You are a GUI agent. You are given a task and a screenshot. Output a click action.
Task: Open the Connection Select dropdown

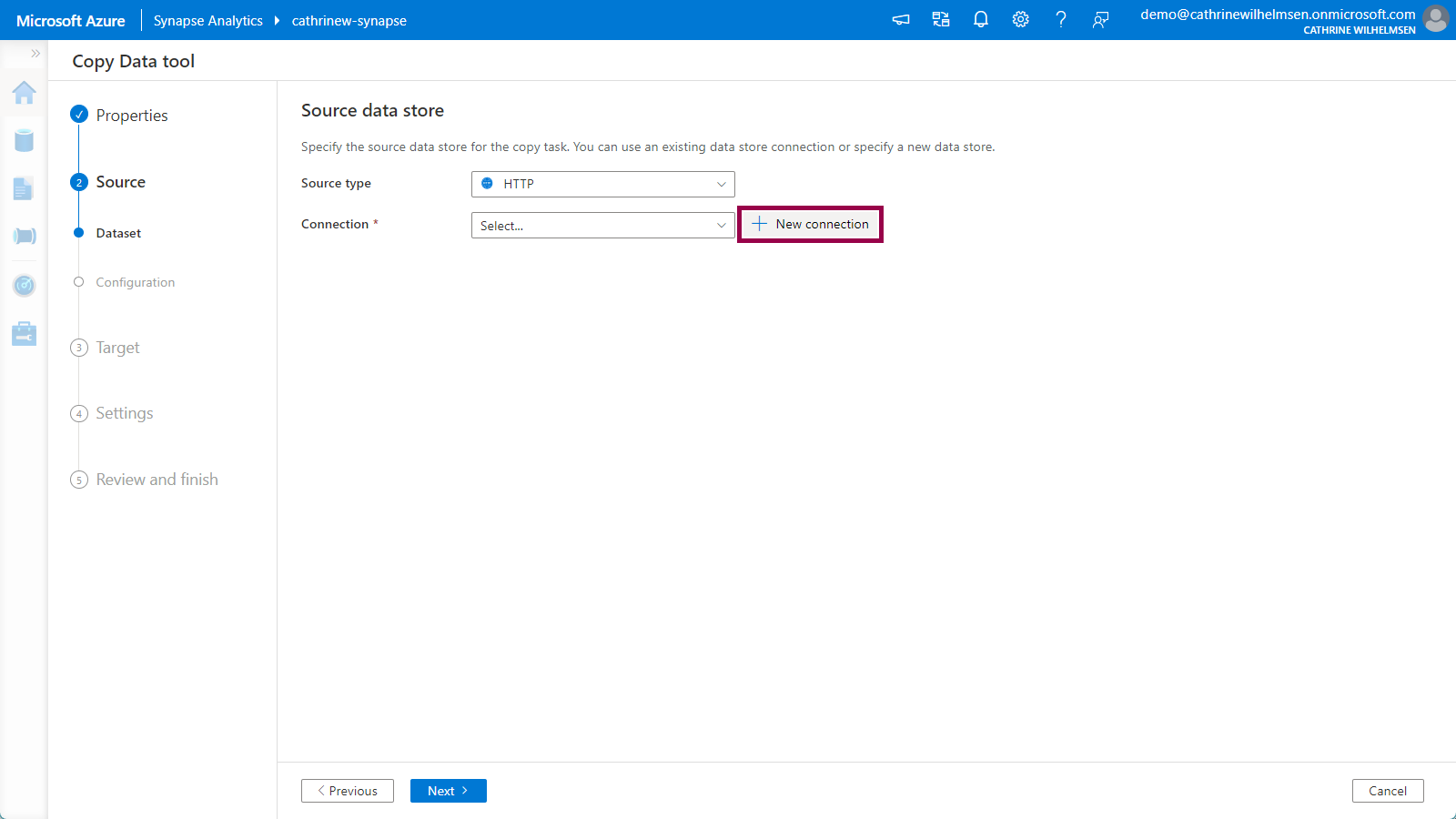602,226
